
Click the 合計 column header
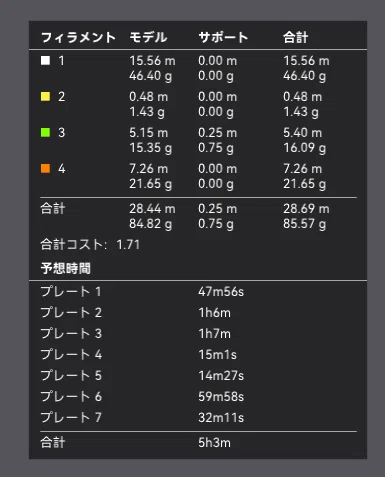296,37
